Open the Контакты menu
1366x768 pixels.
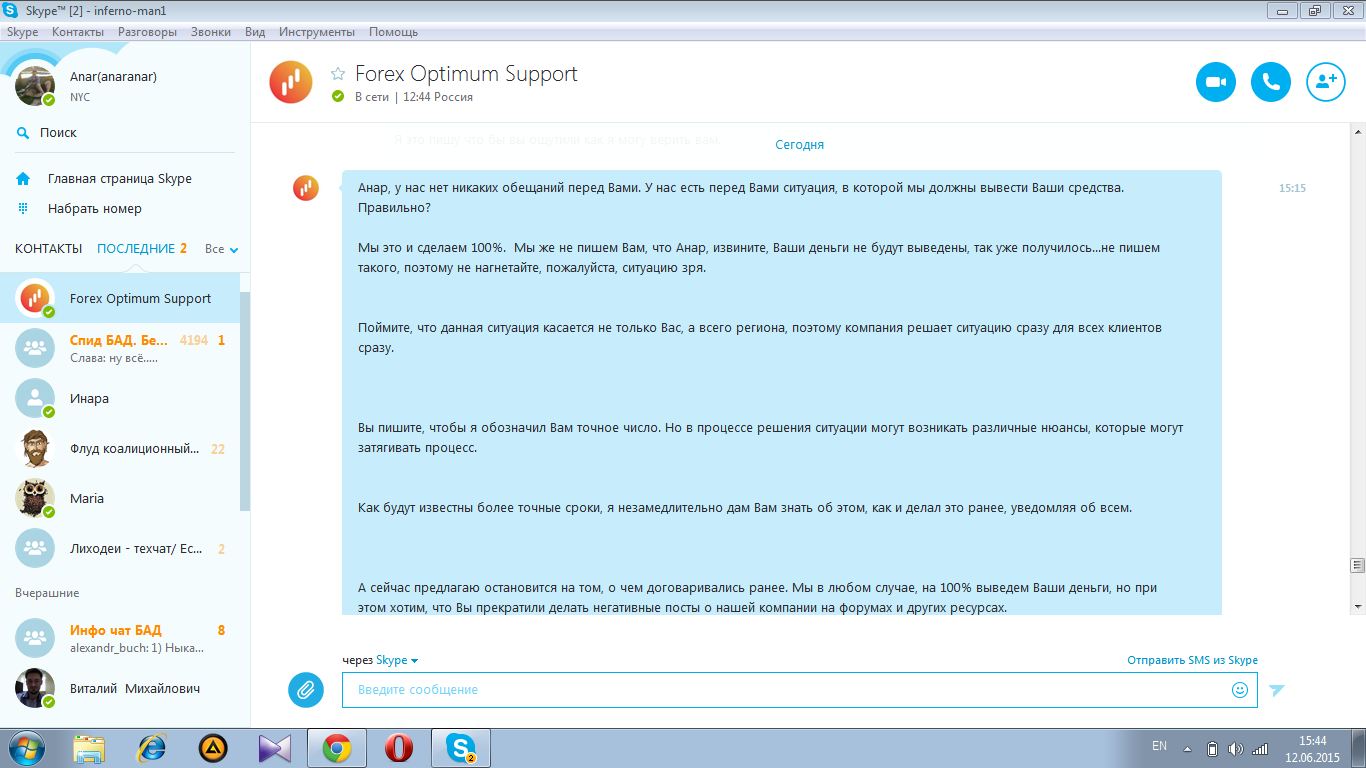[x=78, y=32]
